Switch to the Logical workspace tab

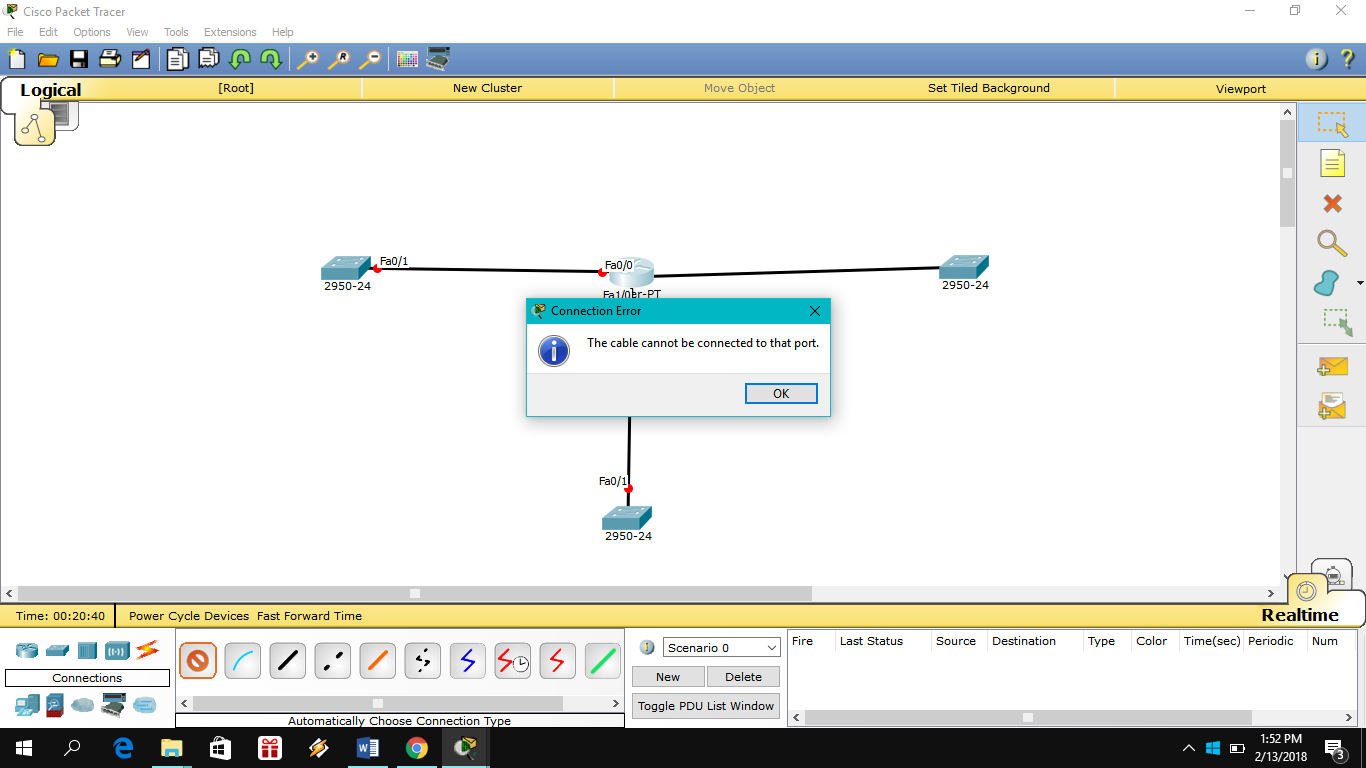(50, 90)
